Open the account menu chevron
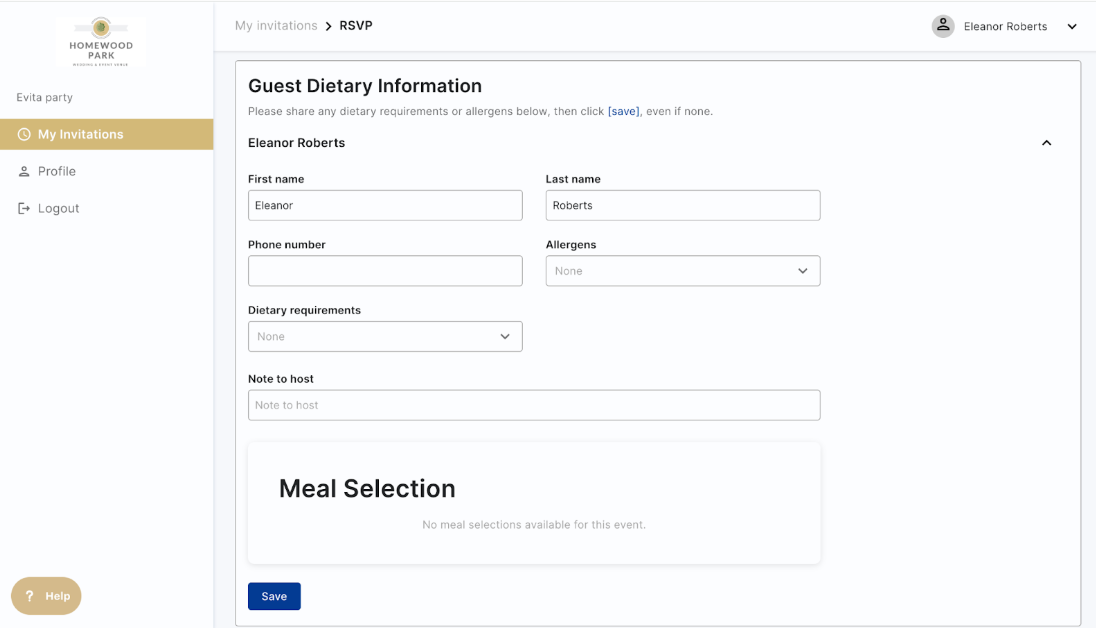 point(1072,27)
